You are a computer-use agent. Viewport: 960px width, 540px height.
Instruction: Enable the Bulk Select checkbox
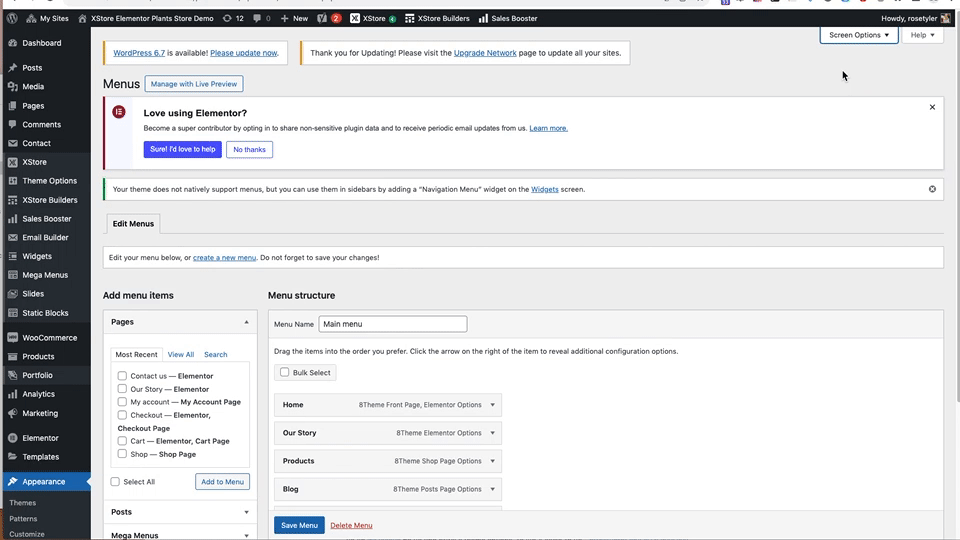coord(285,372)
